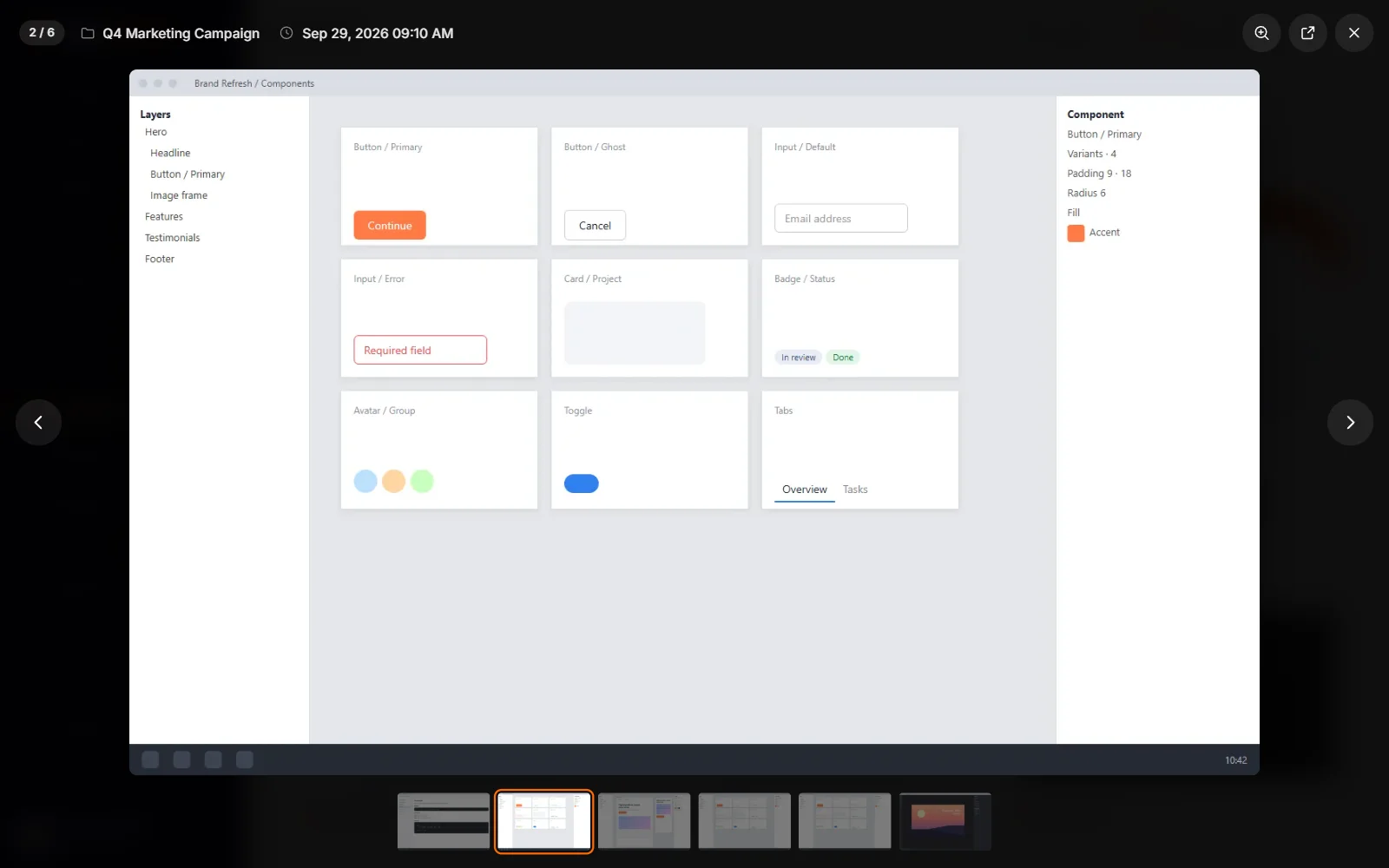Click the Card / Project placeholder block

(x=635, y=333)
